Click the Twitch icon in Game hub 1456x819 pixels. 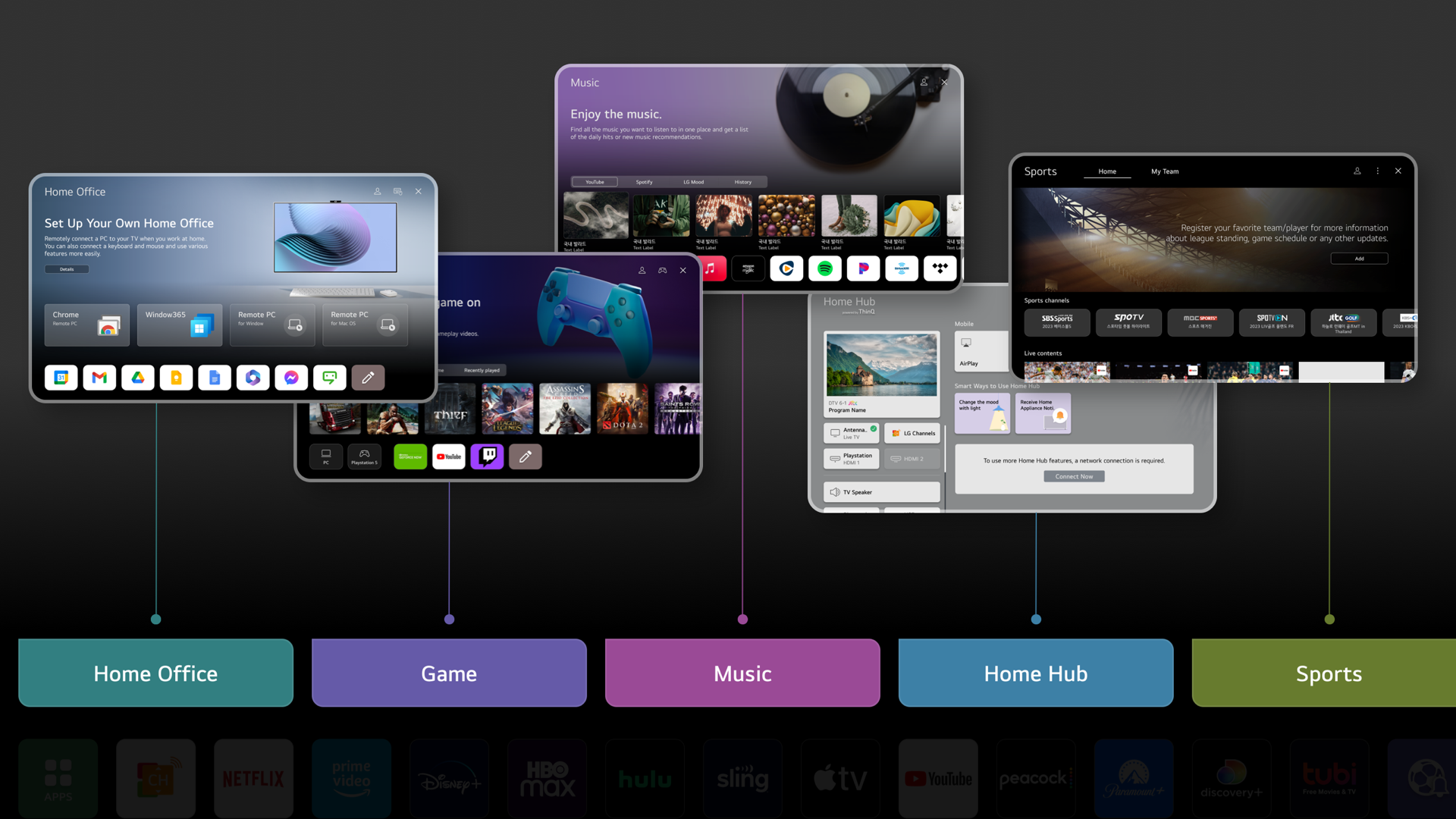point(487,457)
